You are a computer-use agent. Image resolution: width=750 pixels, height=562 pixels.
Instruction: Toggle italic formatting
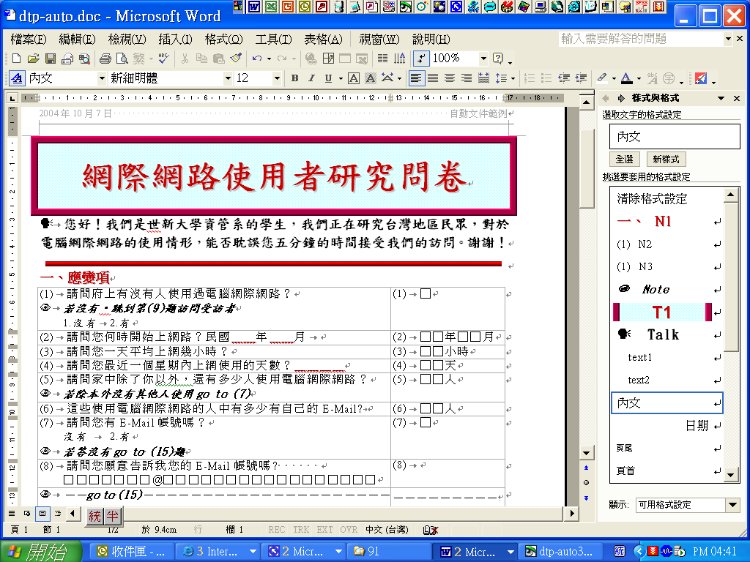click(311, 78)
